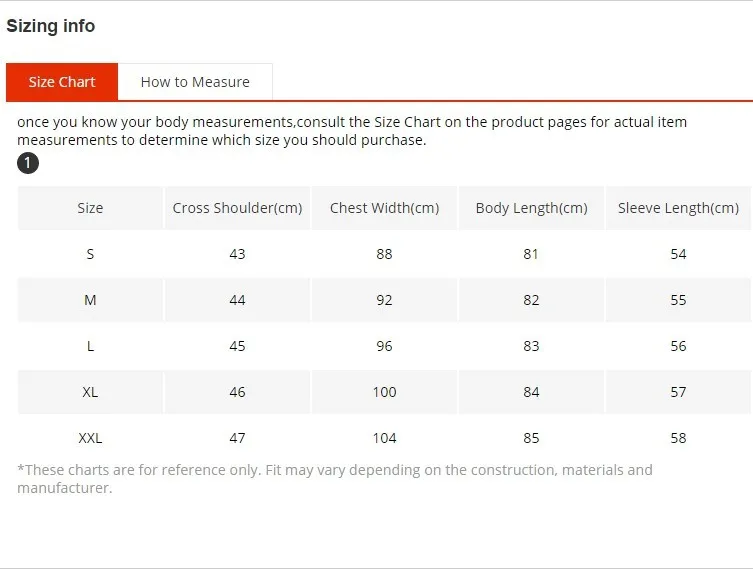
Task: Click chest width value 100 for XL
Action: [x=385, y=392]
